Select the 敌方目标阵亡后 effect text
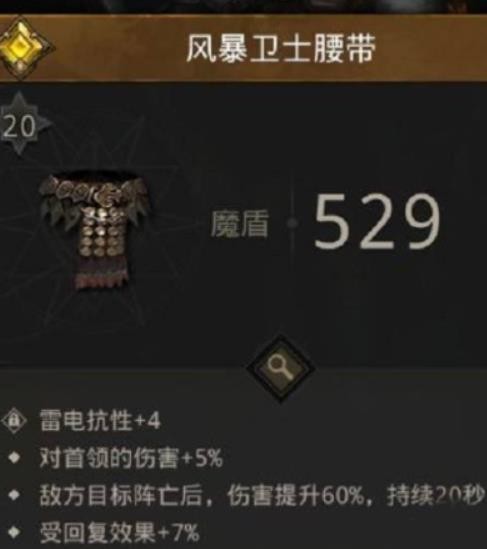Image resolution: width=487 pixels, height=549 pixels. click(x=121, y=495)
